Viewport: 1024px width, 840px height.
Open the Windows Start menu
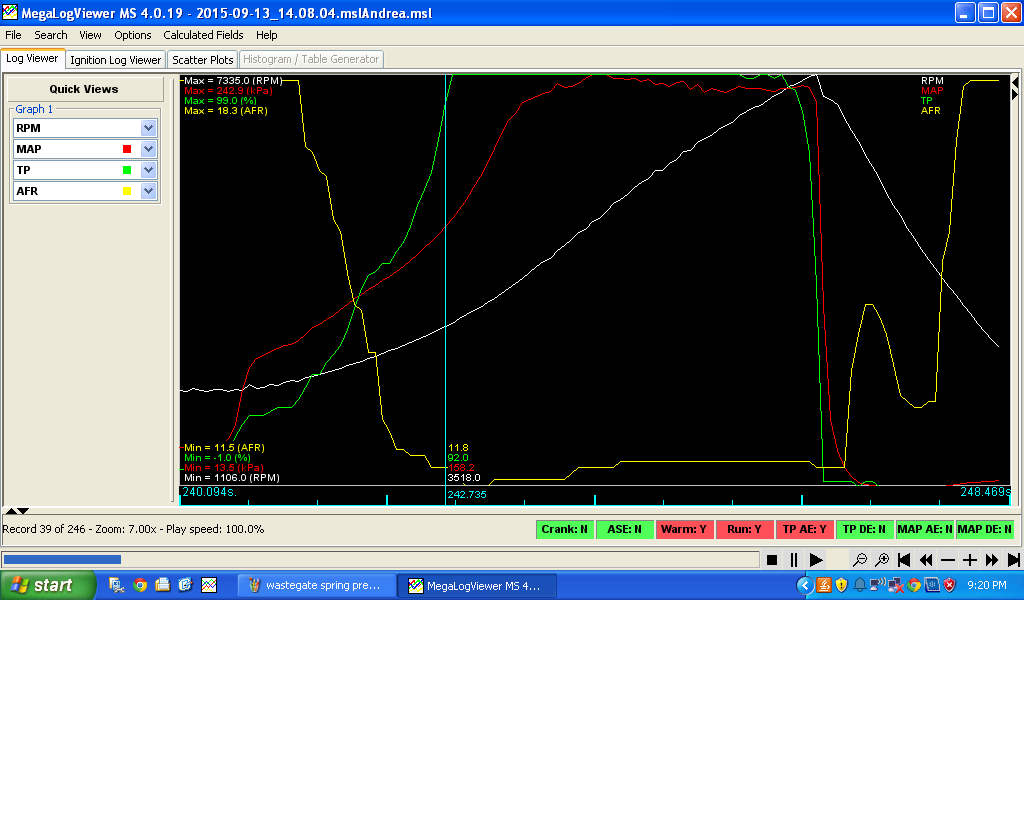tap(47, 586)
